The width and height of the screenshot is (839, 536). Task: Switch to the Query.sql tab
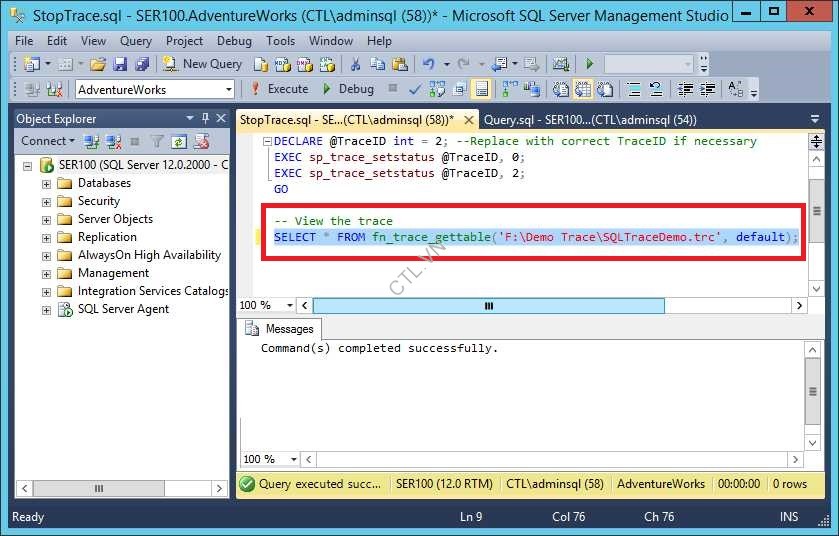pos(590,120)
